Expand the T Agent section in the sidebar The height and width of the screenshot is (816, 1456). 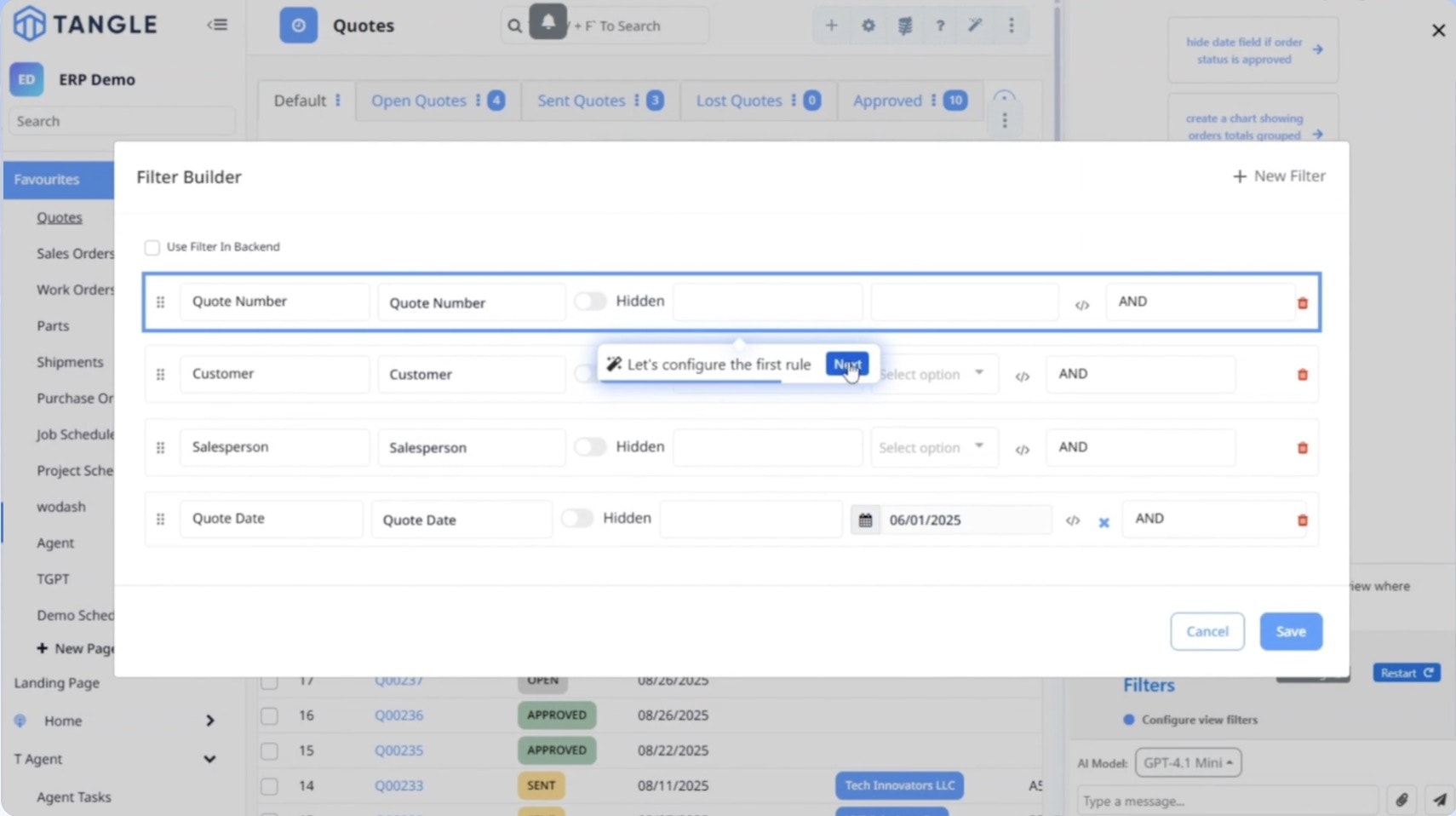[209, 759]
